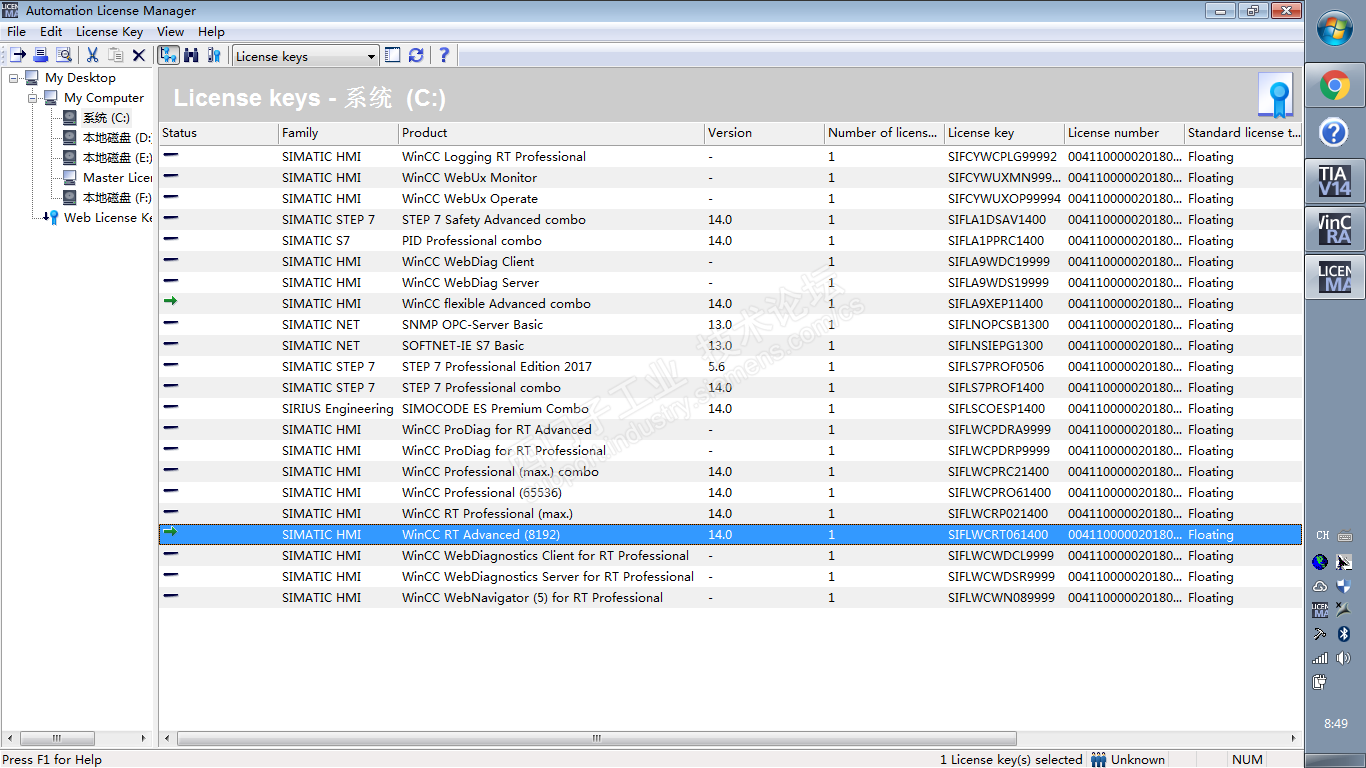Select the Master License tree item

117,178
